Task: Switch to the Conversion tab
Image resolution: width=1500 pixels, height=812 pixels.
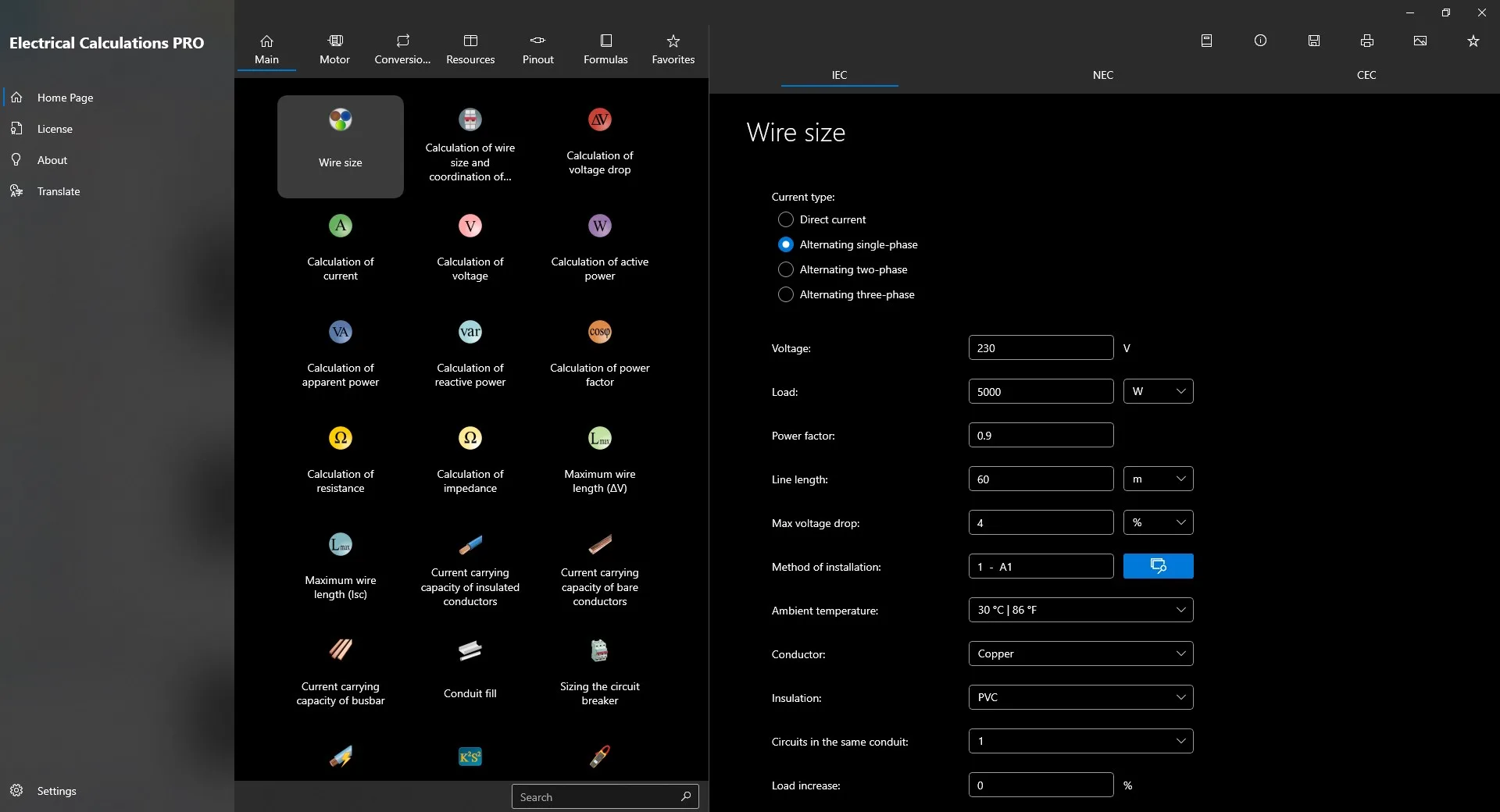Action: tap(402, 48)
